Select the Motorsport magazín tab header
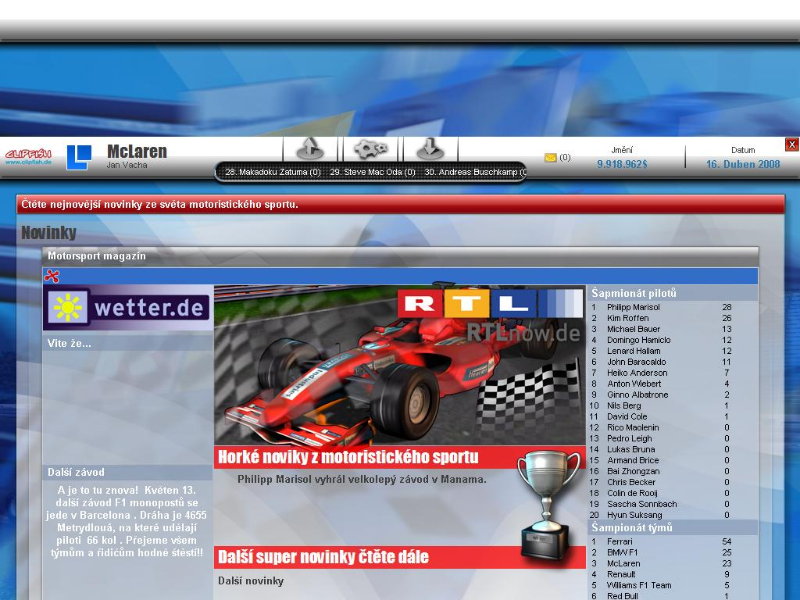This screenshot has height=600, width=800. (97, 256)
